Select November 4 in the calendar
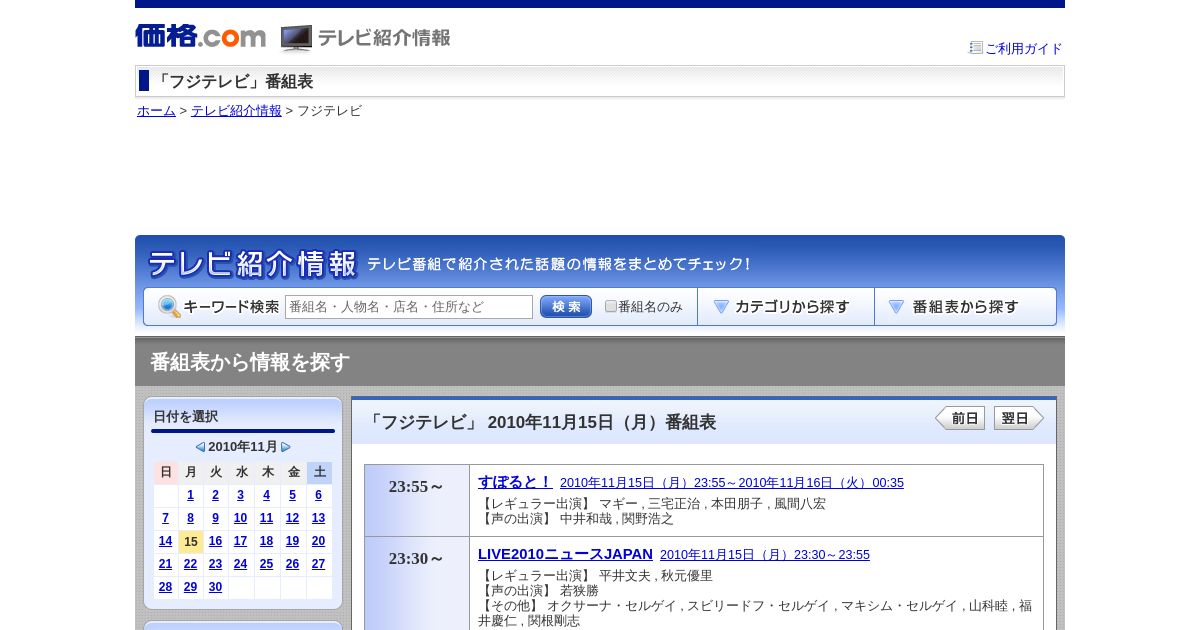 click(x=266, y=495)
